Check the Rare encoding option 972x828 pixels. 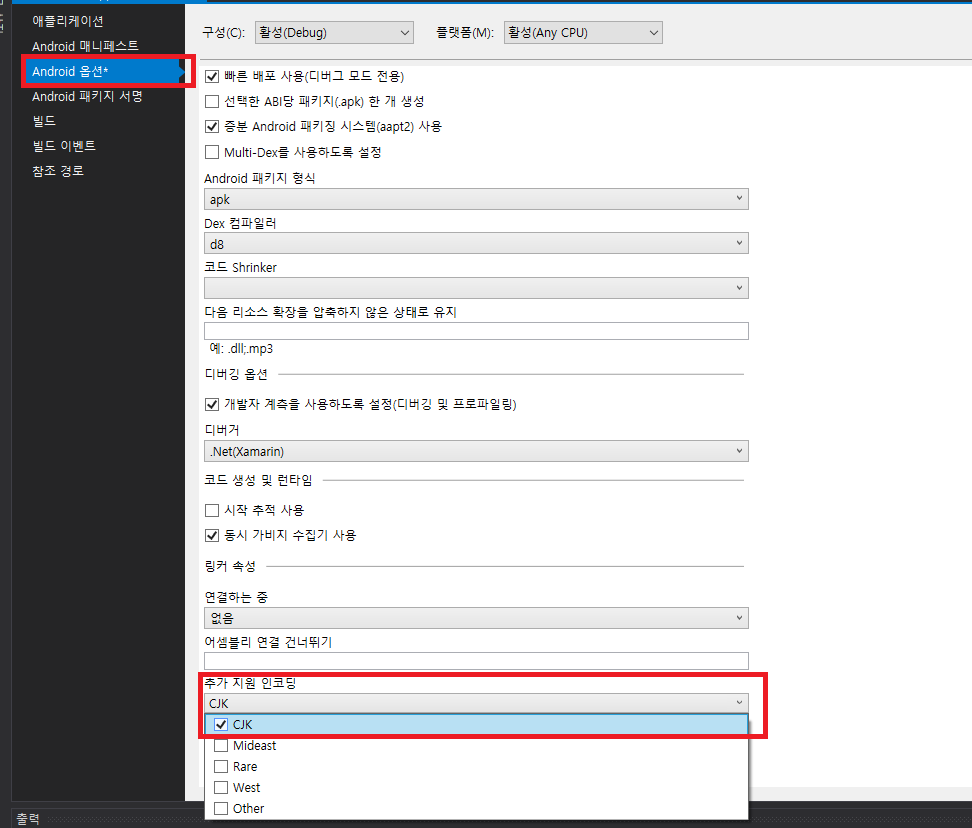221,767
